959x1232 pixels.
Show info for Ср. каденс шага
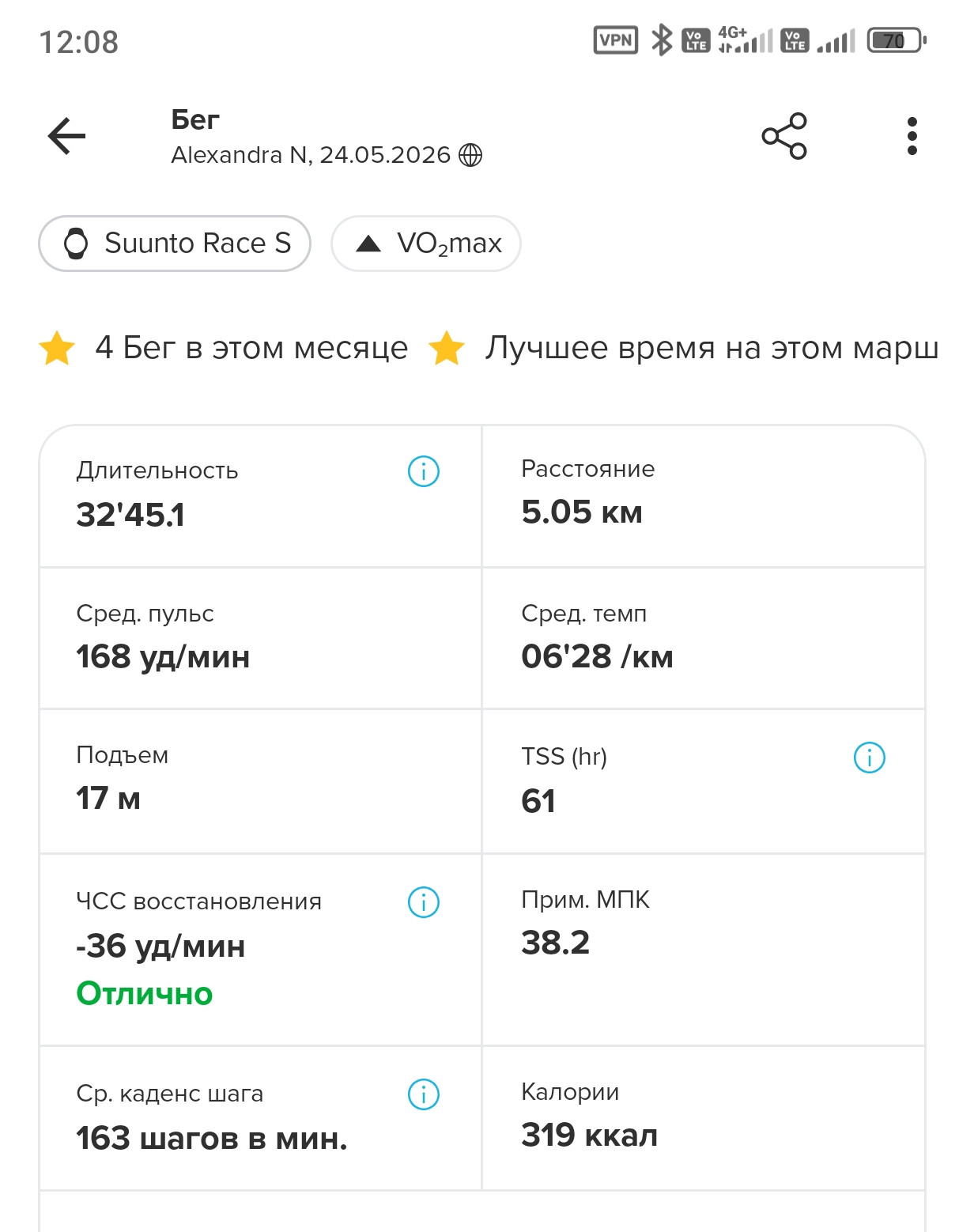tap(424, 1094)
